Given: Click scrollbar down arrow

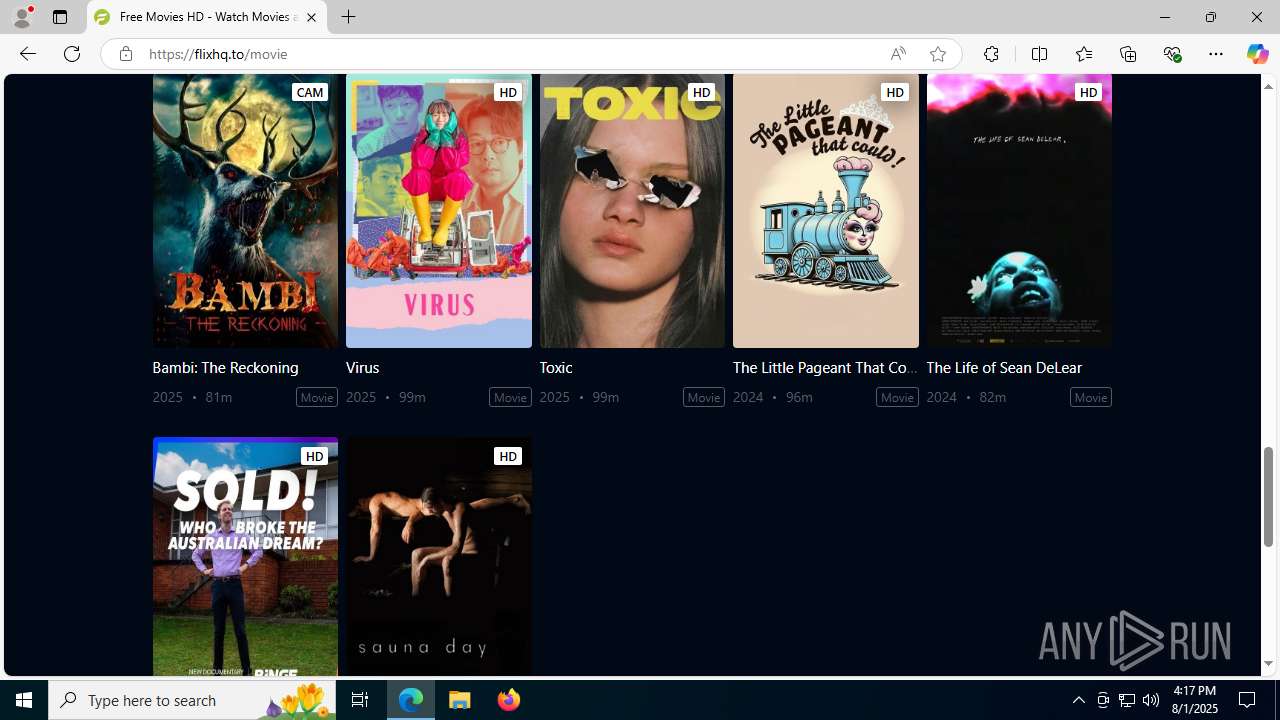Looking at the screenshot, I should (1268, 663).
